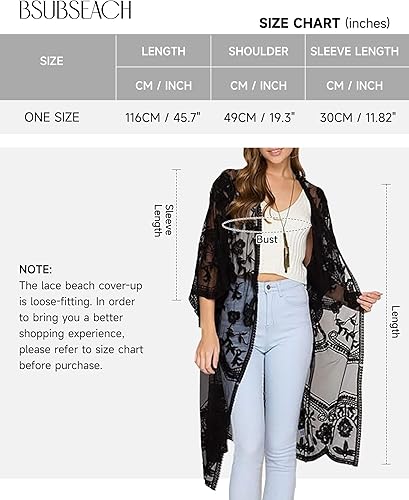Image resolution: width=409 pixels, height=500 pixels.
Task: Click the ONE SIZE row label
Action: coord(52,117)
